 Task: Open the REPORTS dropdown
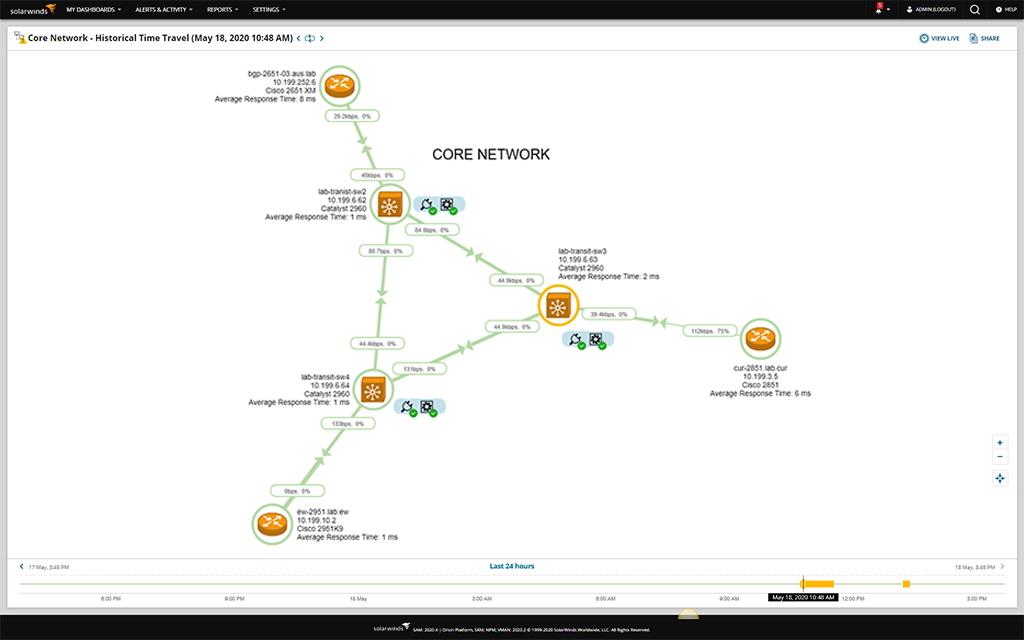[221, 9]
